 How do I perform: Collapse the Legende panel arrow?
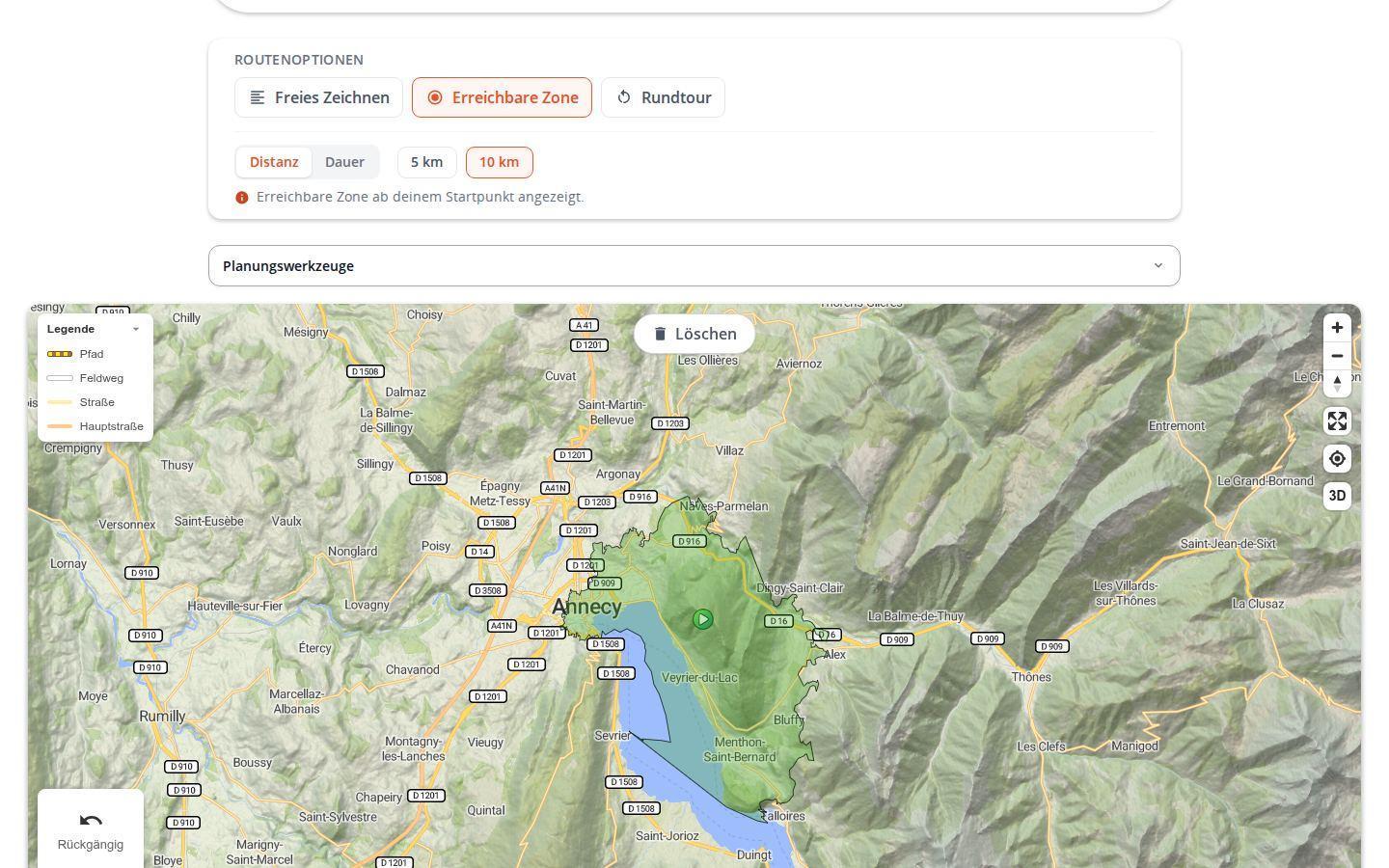(x=136, y=329)
